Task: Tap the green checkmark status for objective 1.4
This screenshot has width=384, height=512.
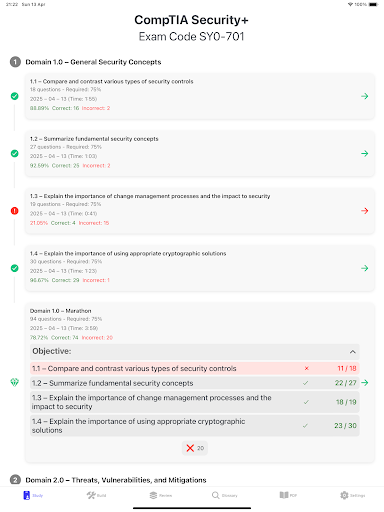Action: click(14, 268)
